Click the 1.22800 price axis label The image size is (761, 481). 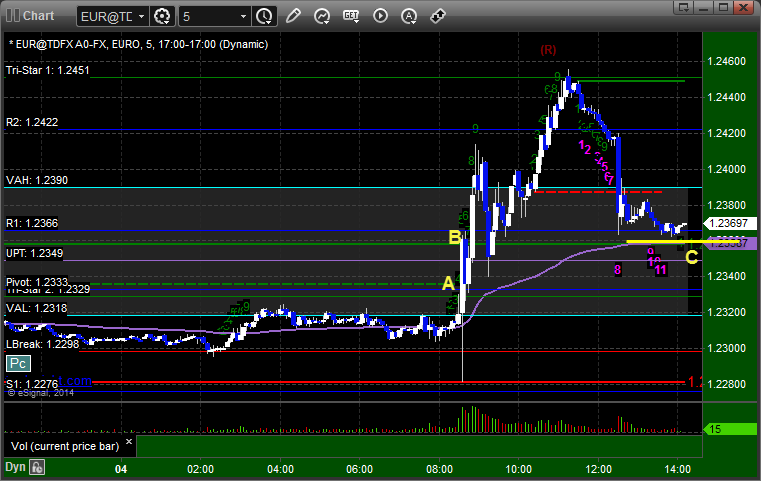pos(727,384)
